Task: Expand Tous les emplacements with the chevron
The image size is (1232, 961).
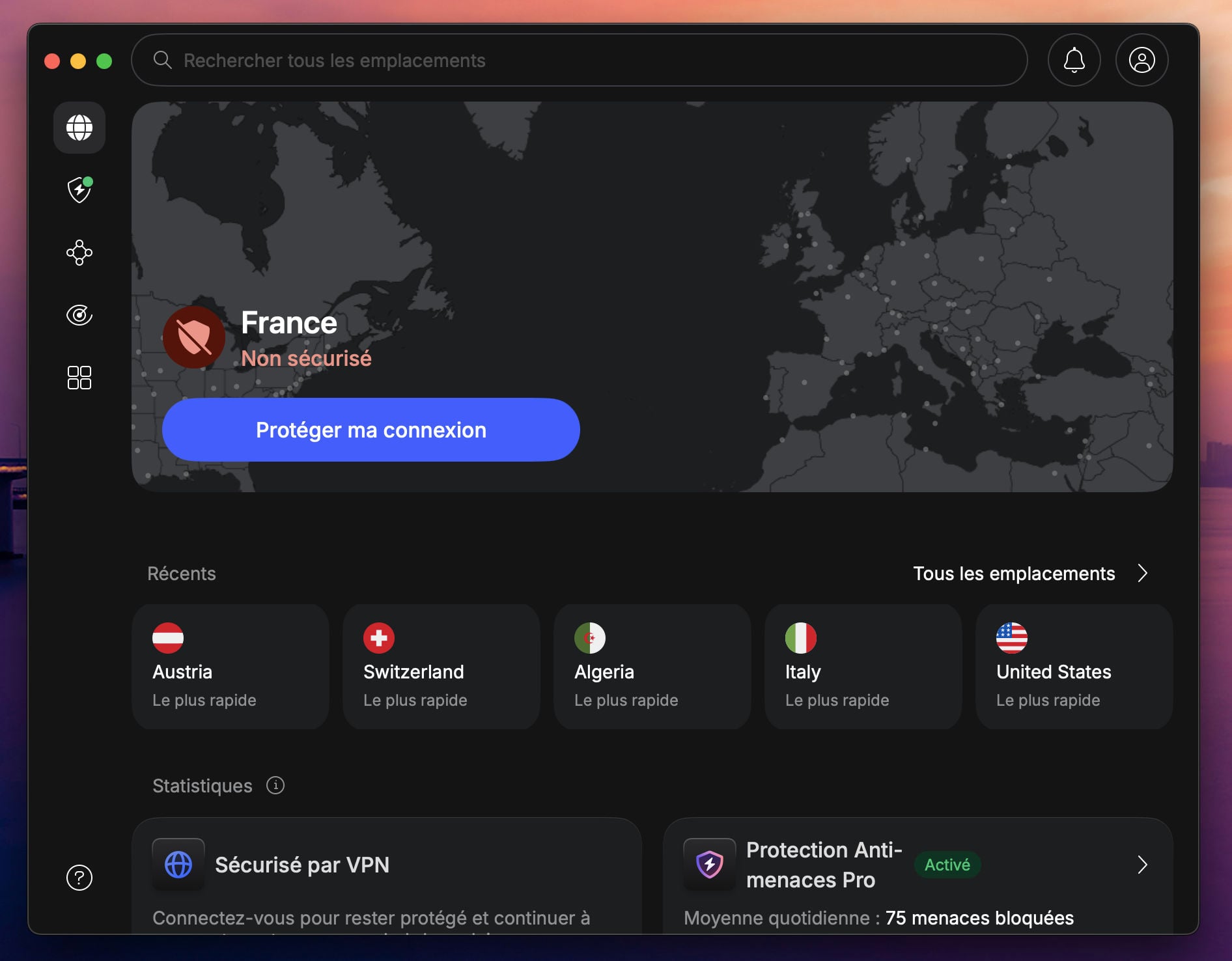Action: pos(1144,574)
